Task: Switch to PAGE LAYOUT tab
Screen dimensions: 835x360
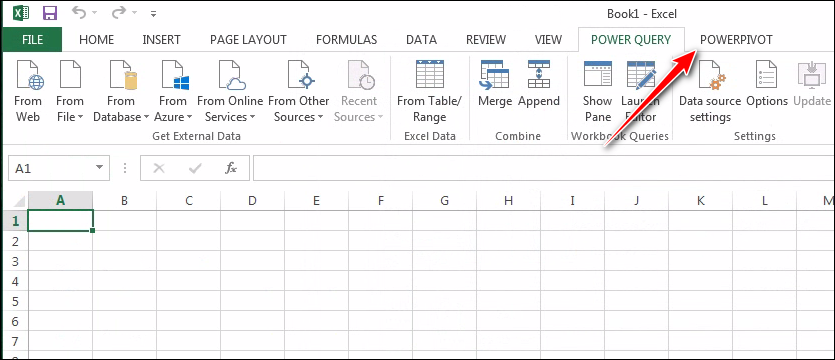Action: point(248,40)
